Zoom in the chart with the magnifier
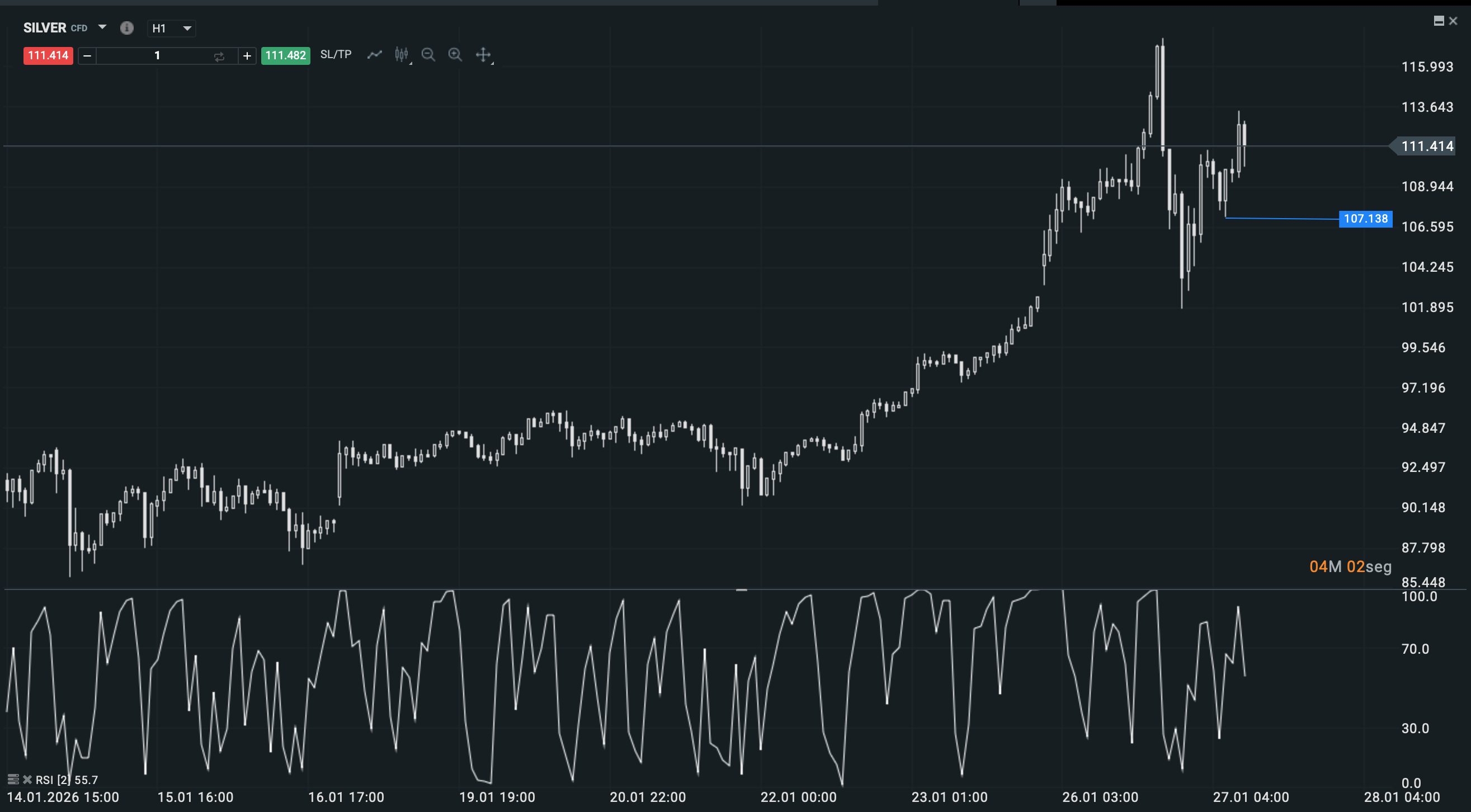This screenshot has height=812, width=1471. [455, 55]
